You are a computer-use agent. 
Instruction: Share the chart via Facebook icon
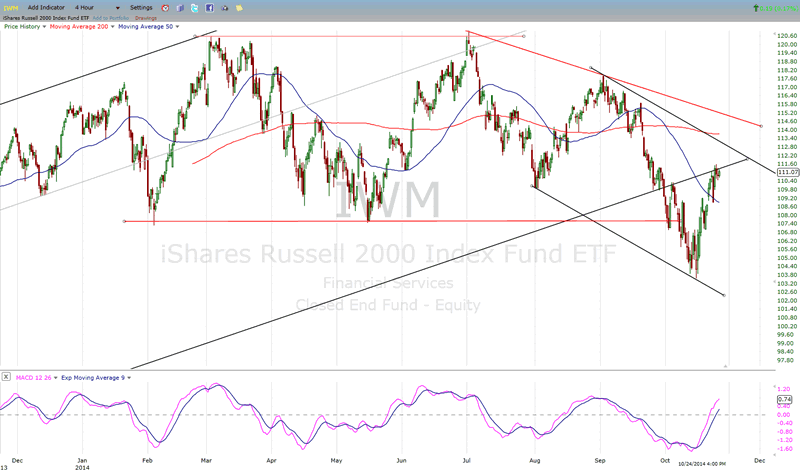click(210, 8)
